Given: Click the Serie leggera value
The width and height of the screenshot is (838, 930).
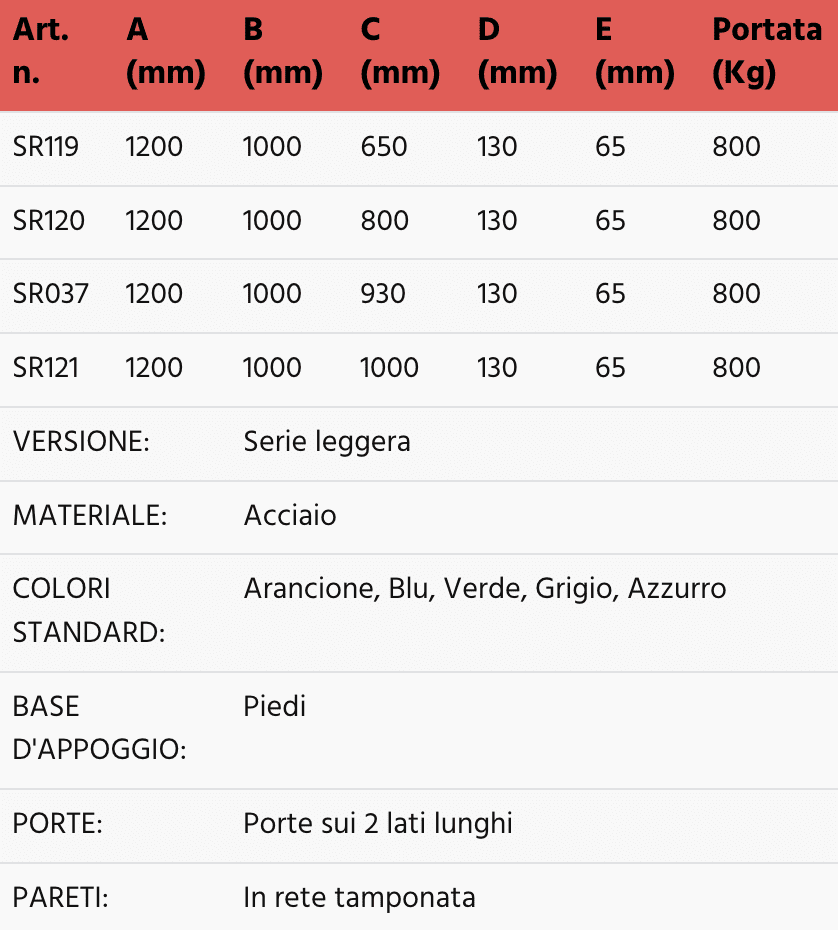Looking at the screenshot, I should 327,441.
